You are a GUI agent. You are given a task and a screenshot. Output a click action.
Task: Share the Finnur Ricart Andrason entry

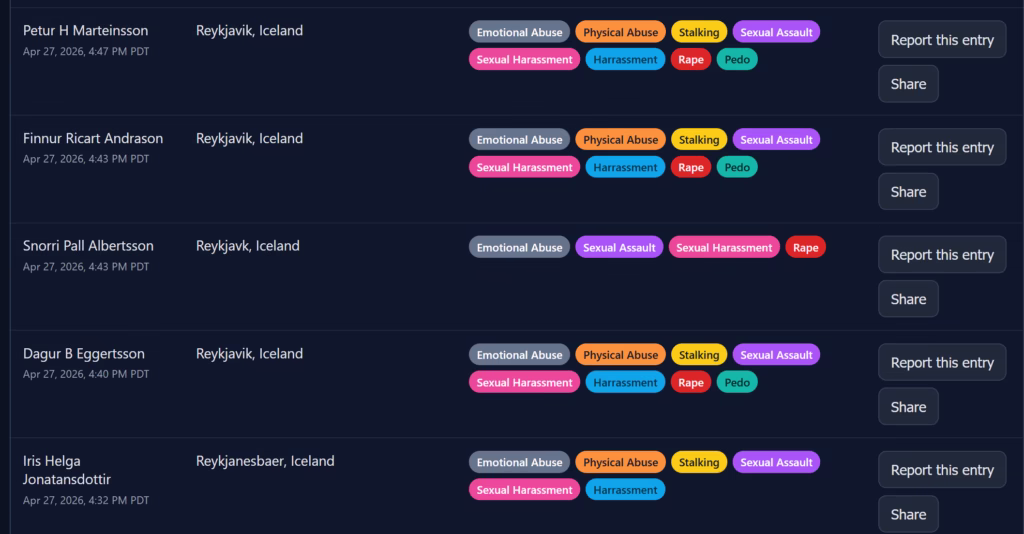pyautogui.click(x=908, y=191)
